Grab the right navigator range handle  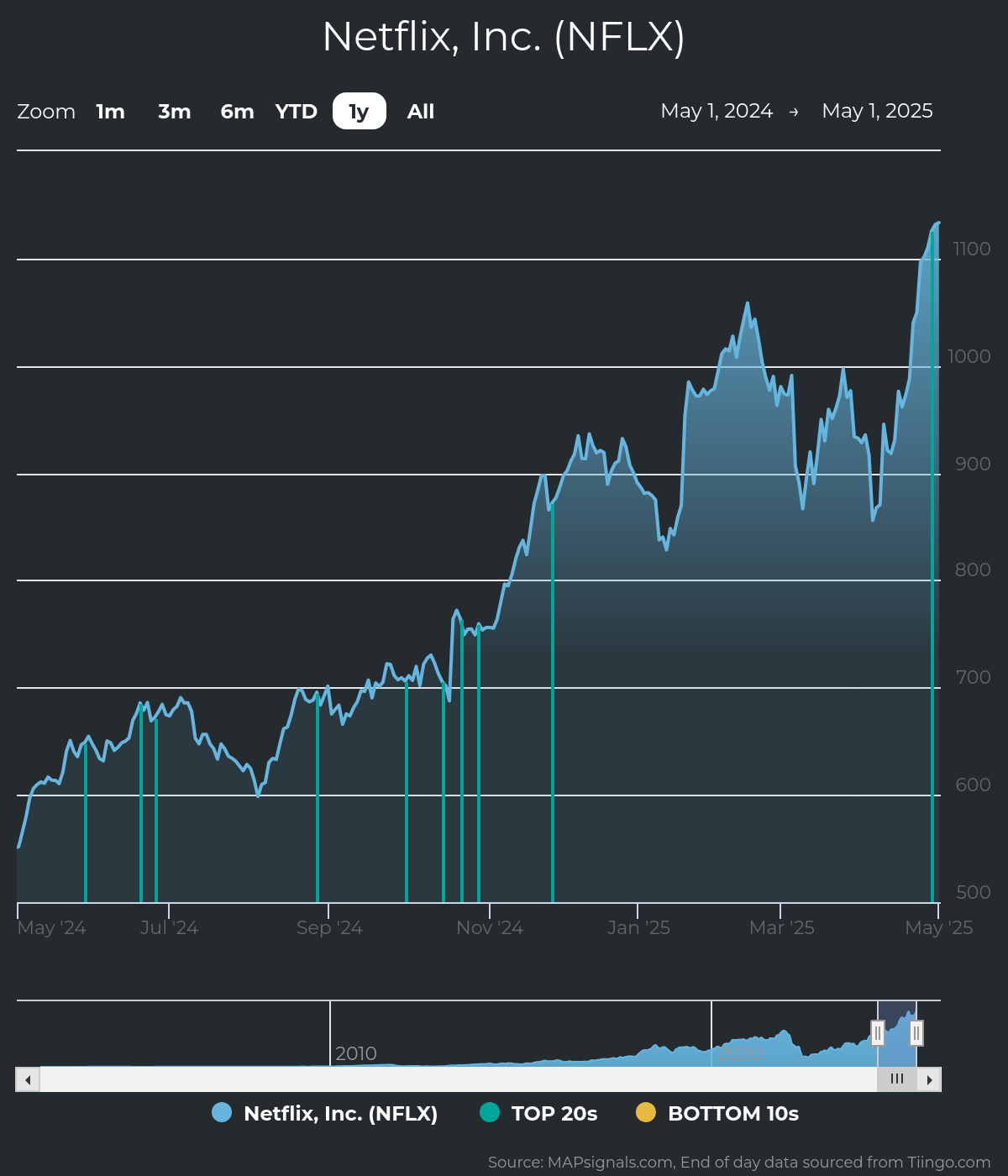tap(916, 1032)
